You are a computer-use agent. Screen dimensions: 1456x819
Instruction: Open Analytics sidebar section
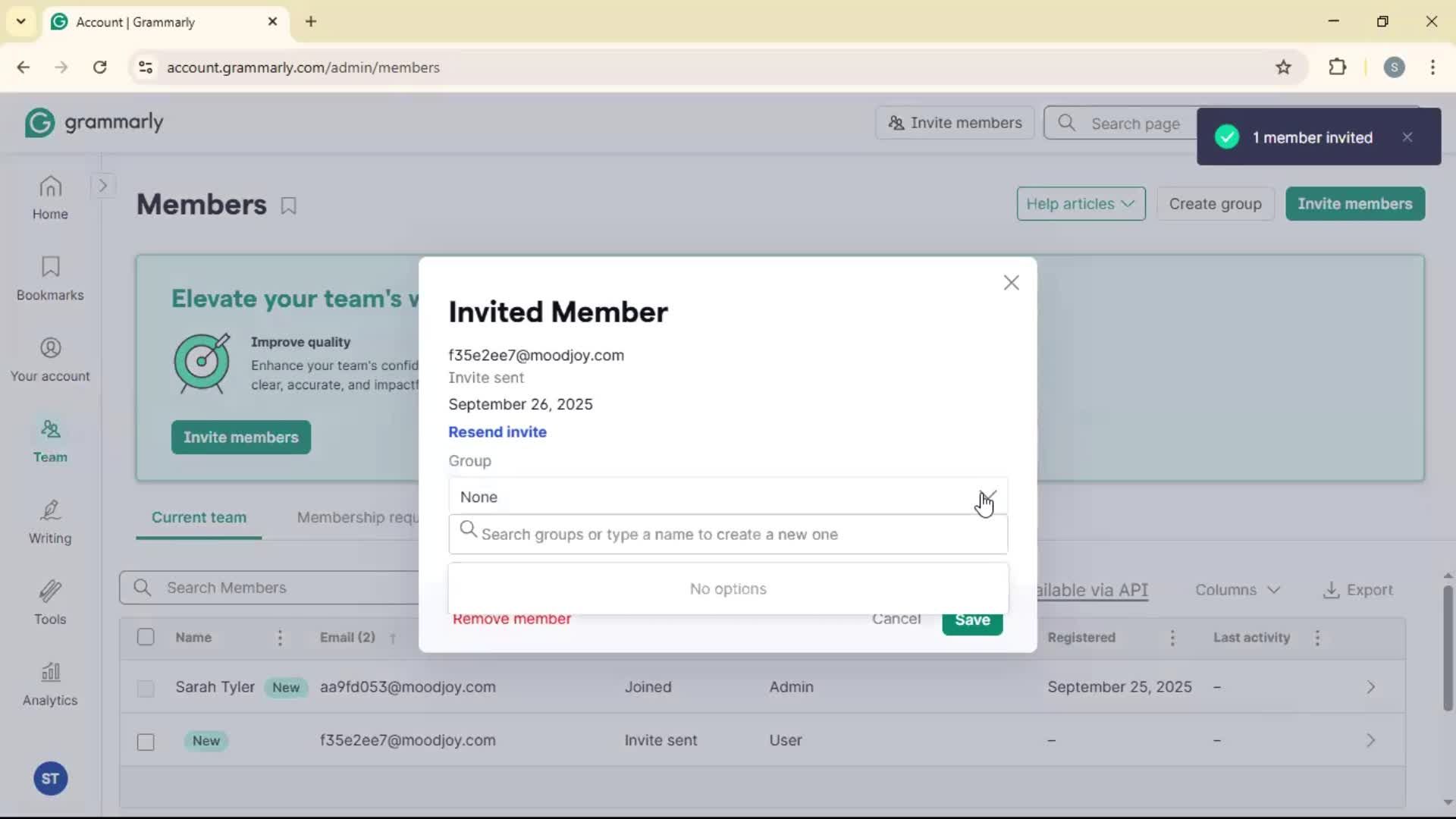point(50,684)
